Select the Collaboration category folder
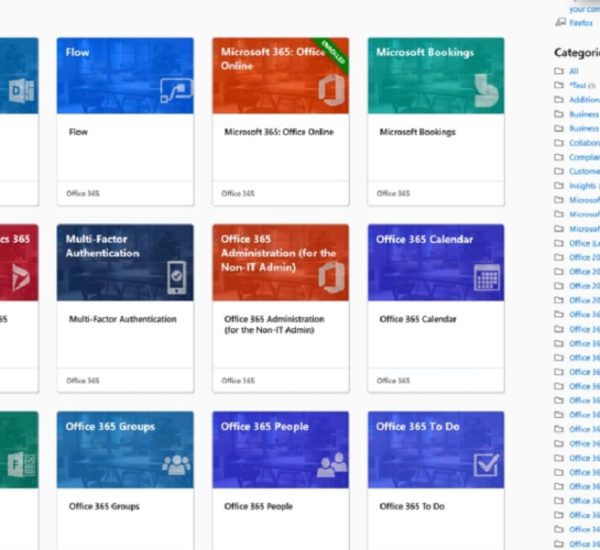The width and height of the screenshot is (600, 550). [584, 143]
